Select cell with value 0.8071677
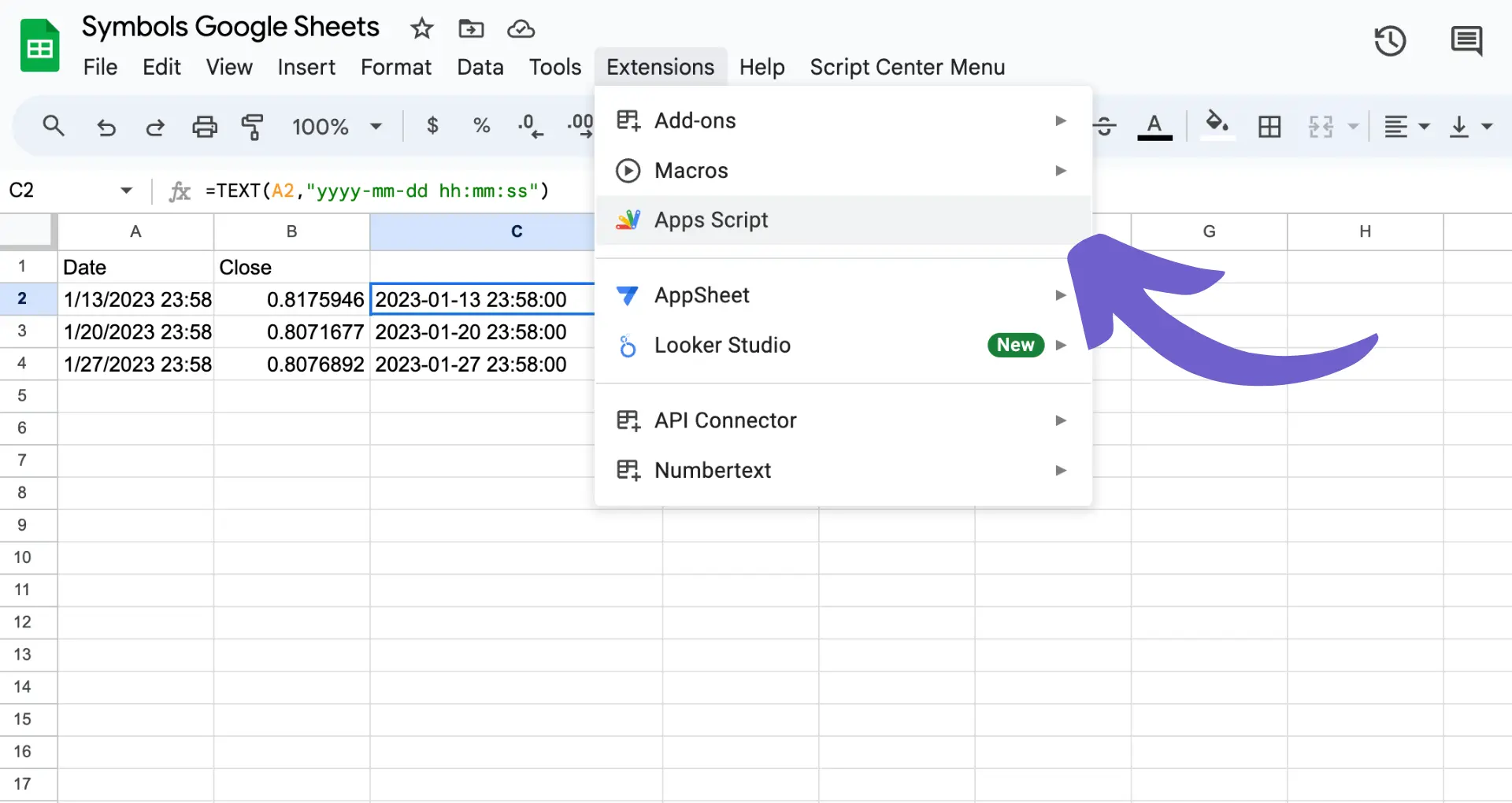The height and width of the screenshot is (803, 1512). [x=291, y=331]
